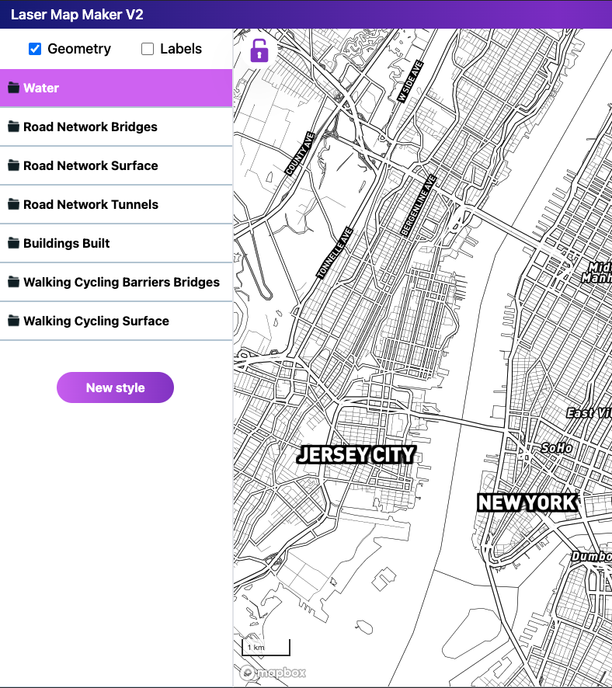Create a New style
Viewport: 612px width, 688px height.
(x=115, y=387)
